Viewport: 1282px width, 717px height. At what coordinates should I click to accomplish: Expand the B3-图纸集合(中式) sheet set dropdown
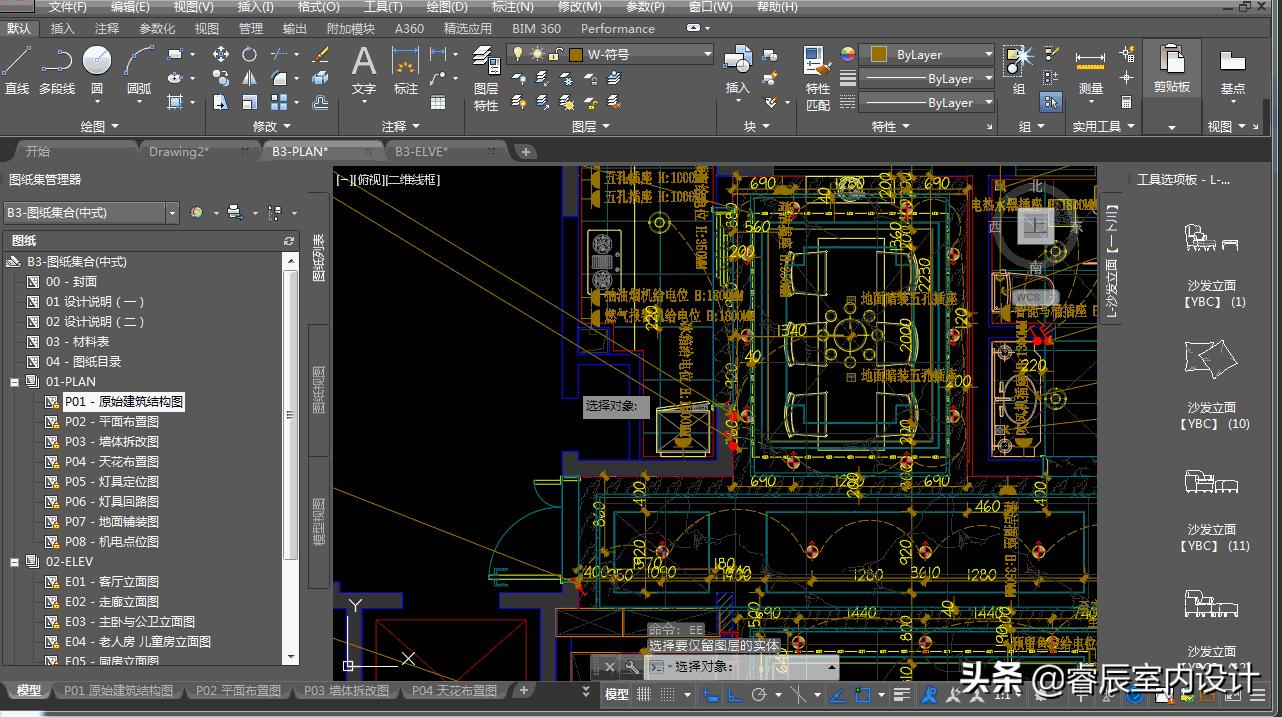pyautogui.click(x=172, y=213)
